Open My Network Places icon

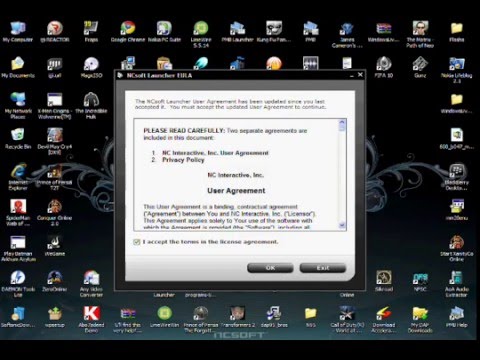18,106
